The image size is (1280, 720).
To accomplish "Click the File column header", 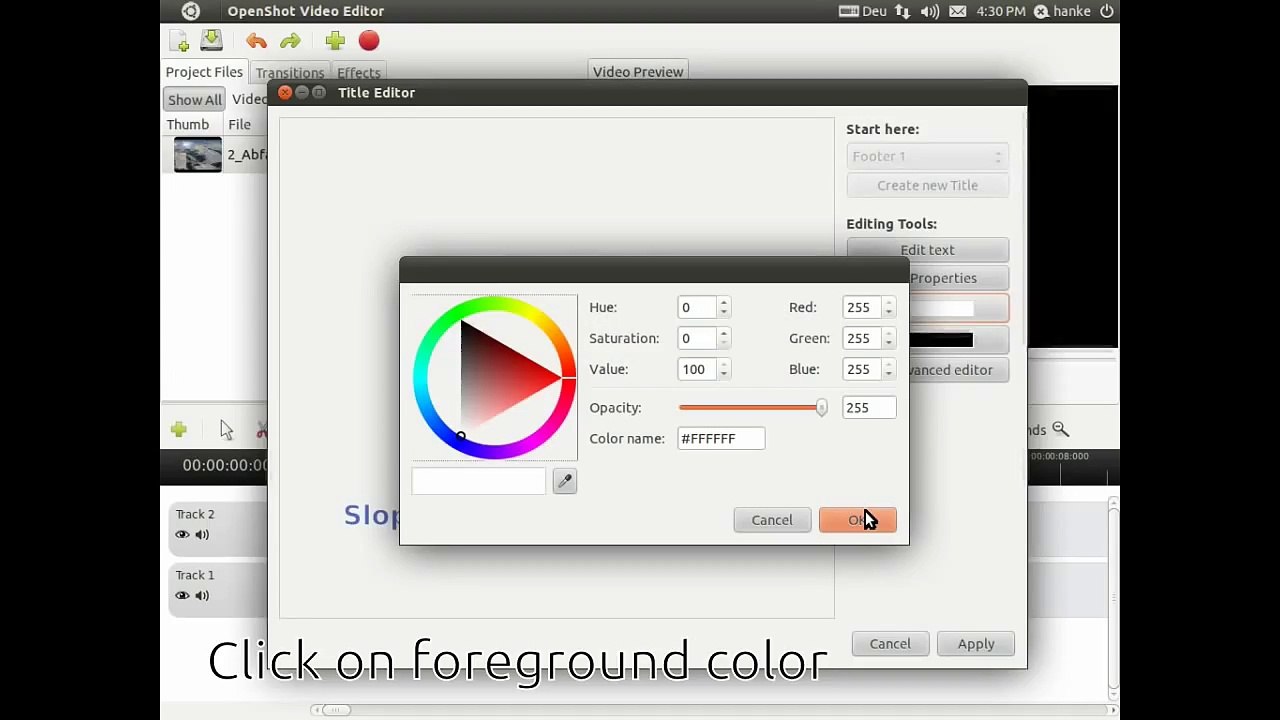I will [x=239, y=125].
